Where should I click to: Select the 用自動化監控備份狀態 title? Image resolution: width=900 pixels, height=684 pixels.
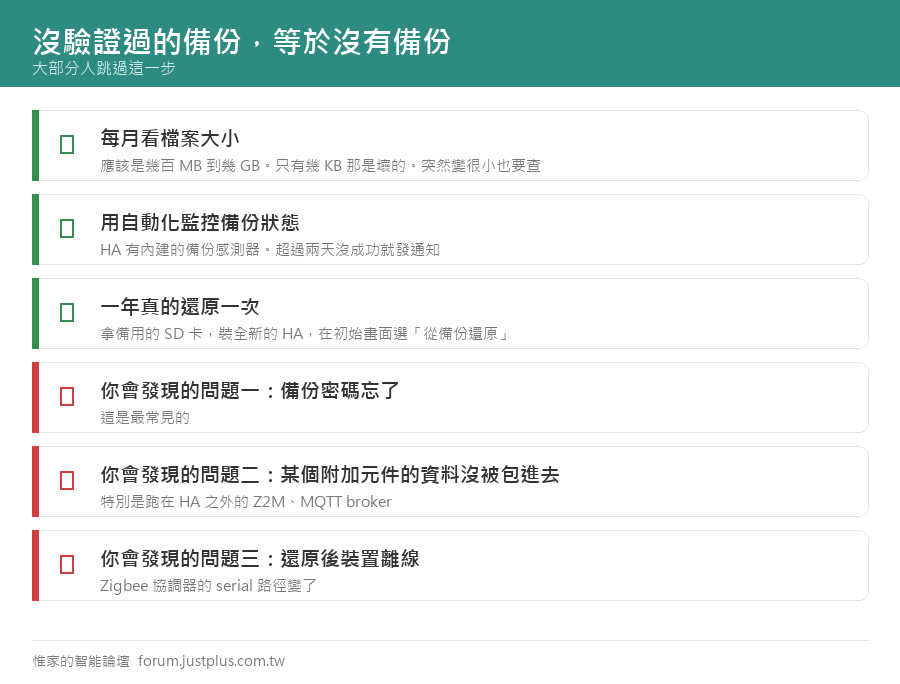(x=200, y=222)
